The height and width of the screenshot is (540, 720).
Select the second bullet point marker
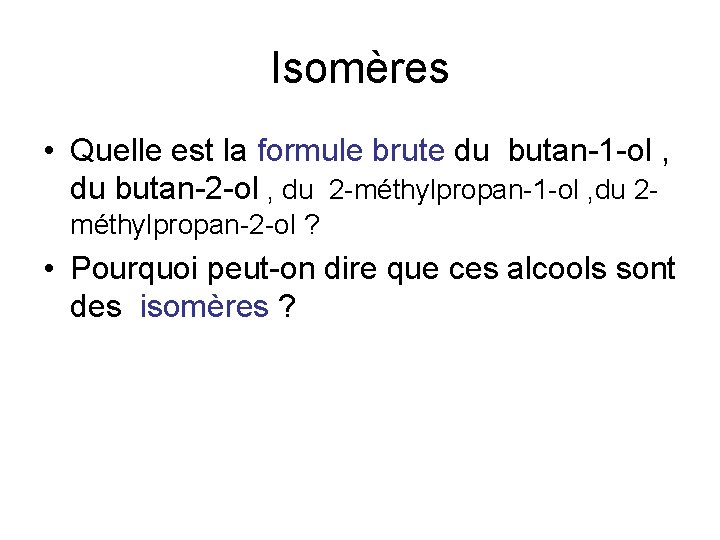coord(49,268)
